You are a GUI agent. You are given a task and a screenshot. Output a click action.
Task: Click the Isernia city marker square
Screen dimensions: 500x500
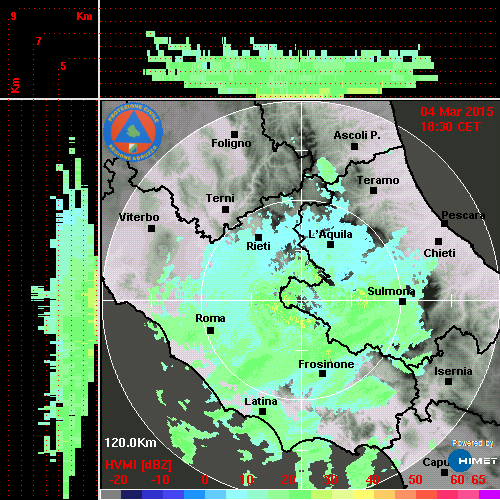[449, 381]
